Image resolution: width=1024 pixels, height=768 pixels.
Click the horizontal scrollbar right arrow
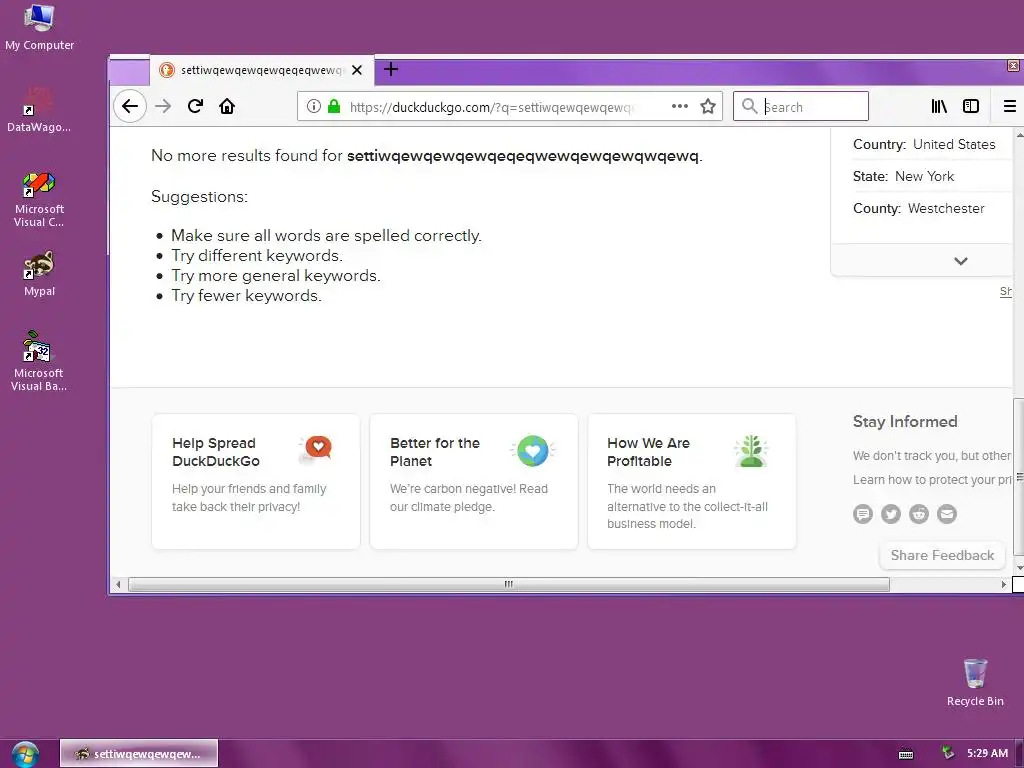1004,584
